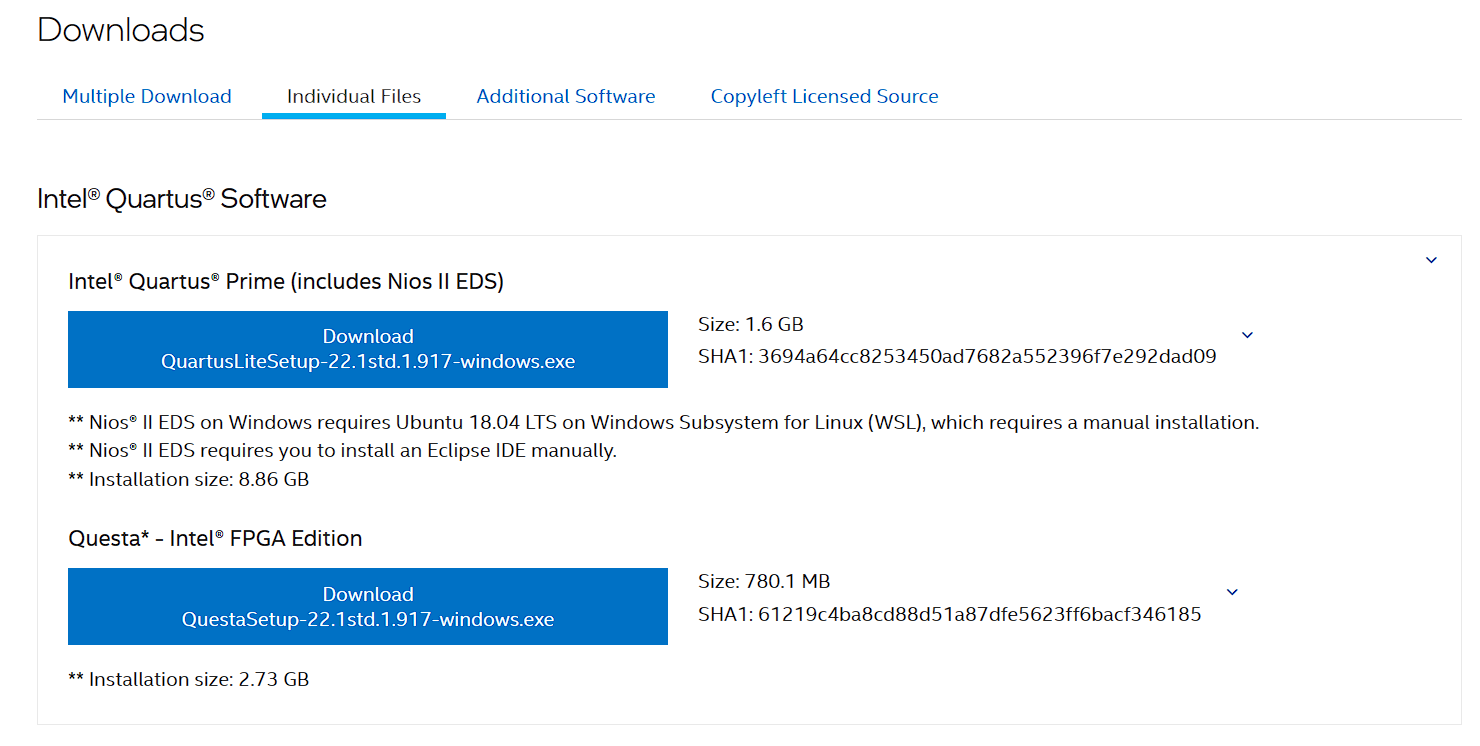Switch to the Multiple Download tab

coord(146,96)
